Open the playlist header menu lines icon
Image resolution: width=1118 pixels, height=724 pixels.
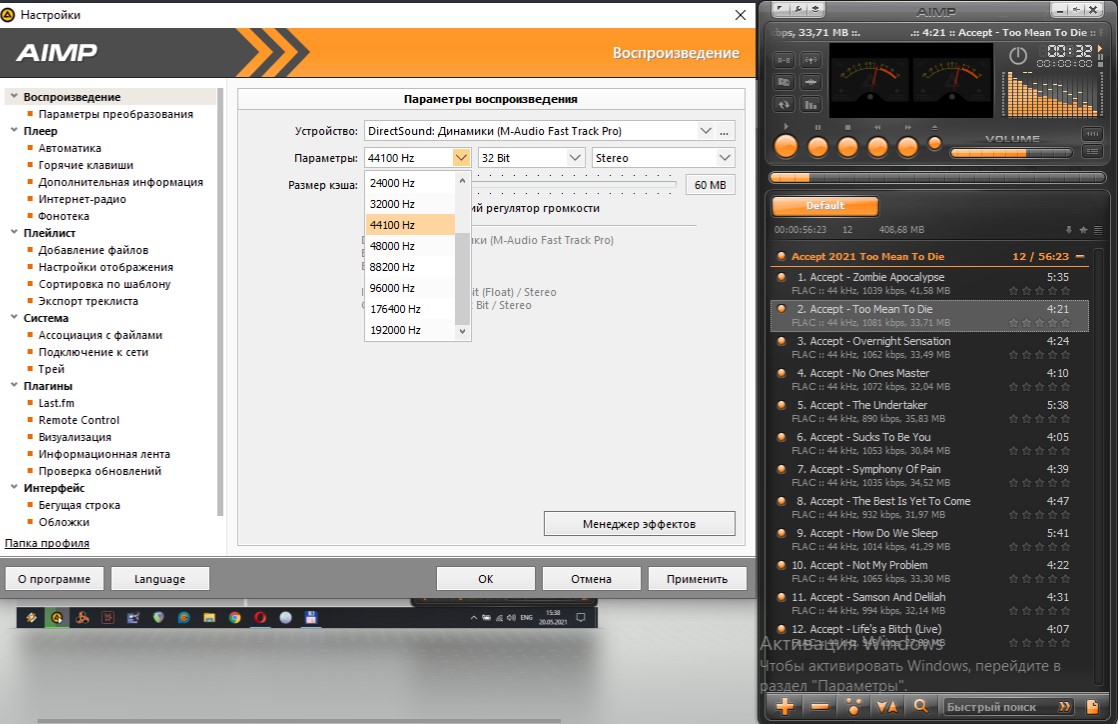tap(1098, 230)
